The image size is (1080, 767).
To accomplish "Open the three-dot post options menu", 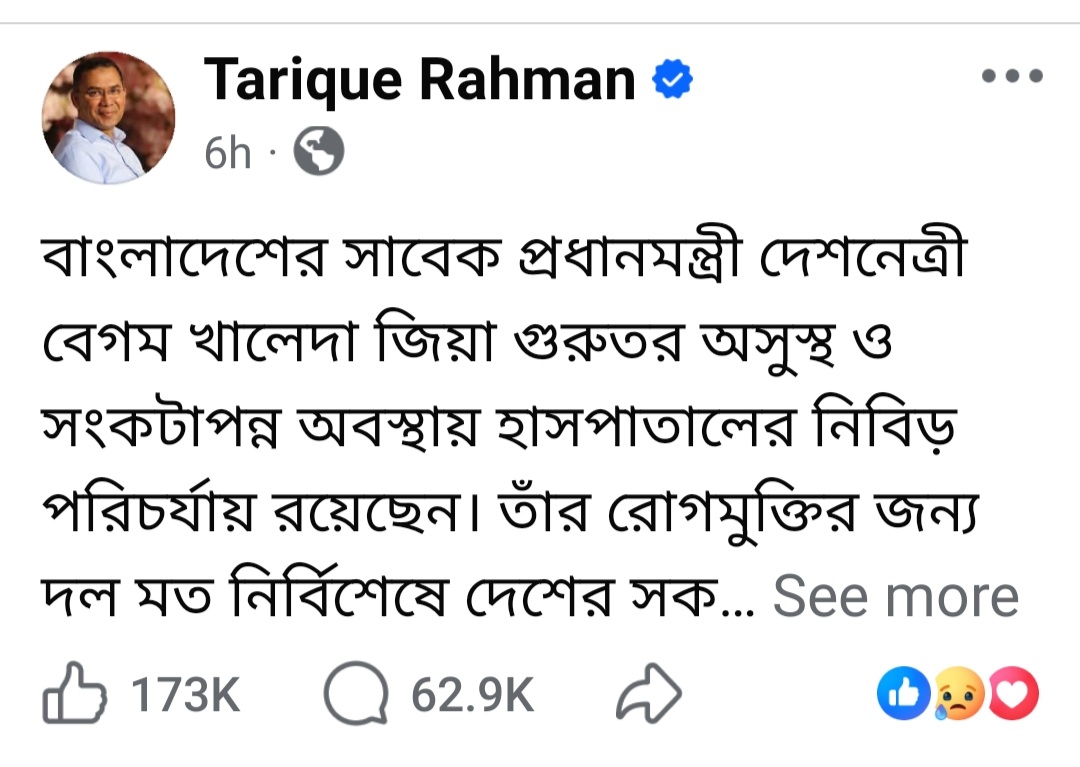I will [1012, 76].
